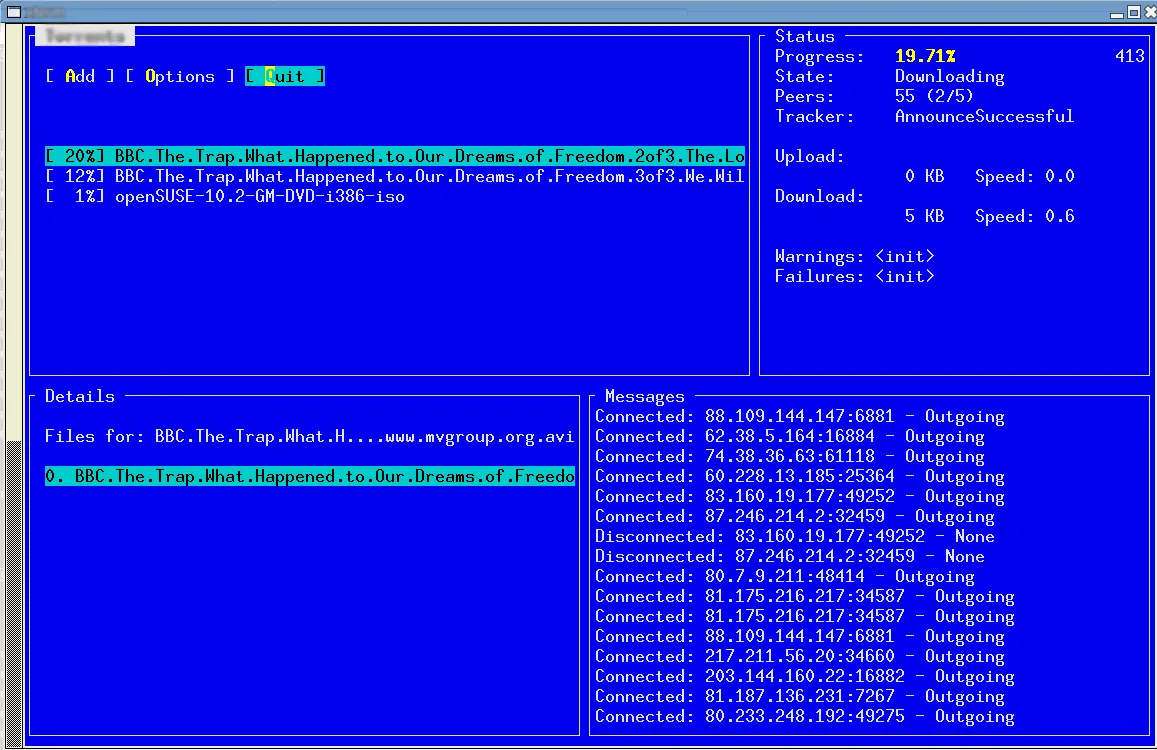Viewport: 1157px width, 750px height.
Task: Click the Upload speed 0.0 value
Action: [1060, 176]
